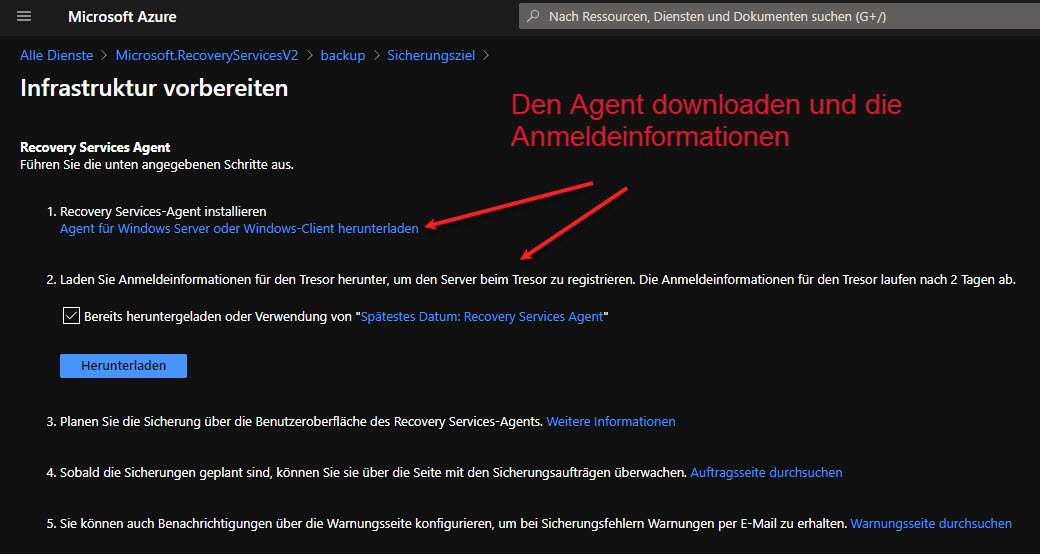Image resolution: width=1040 pixels, height=554 pixels.
Task: Focus the resource search field
Action: 779,17
